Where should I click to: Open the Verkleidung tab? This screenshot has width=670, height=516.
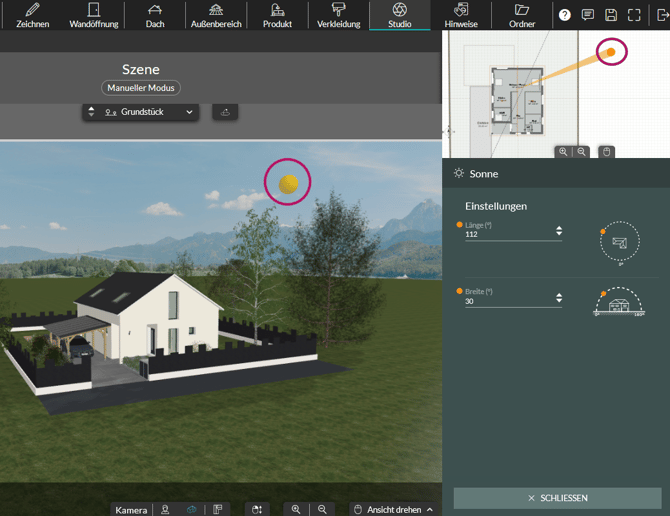338,15
